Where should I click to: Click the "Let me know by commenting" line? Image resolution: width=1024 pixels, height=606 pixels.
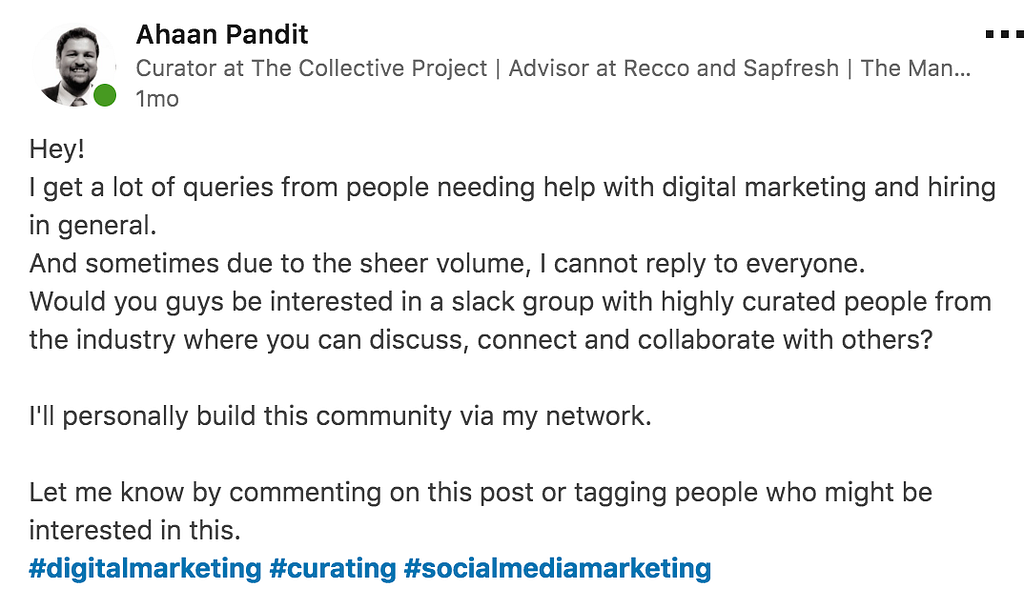click(480, 491)
